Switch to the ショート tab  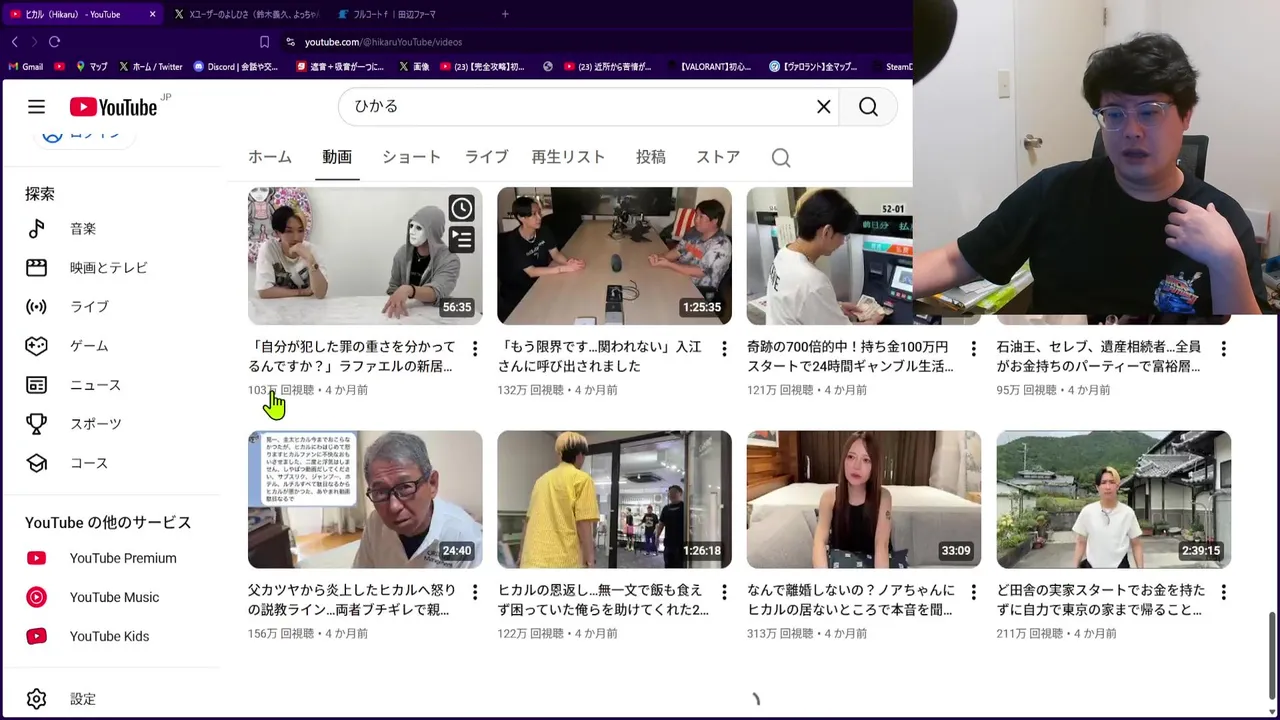pyautogui.click(x=411, y=157)
